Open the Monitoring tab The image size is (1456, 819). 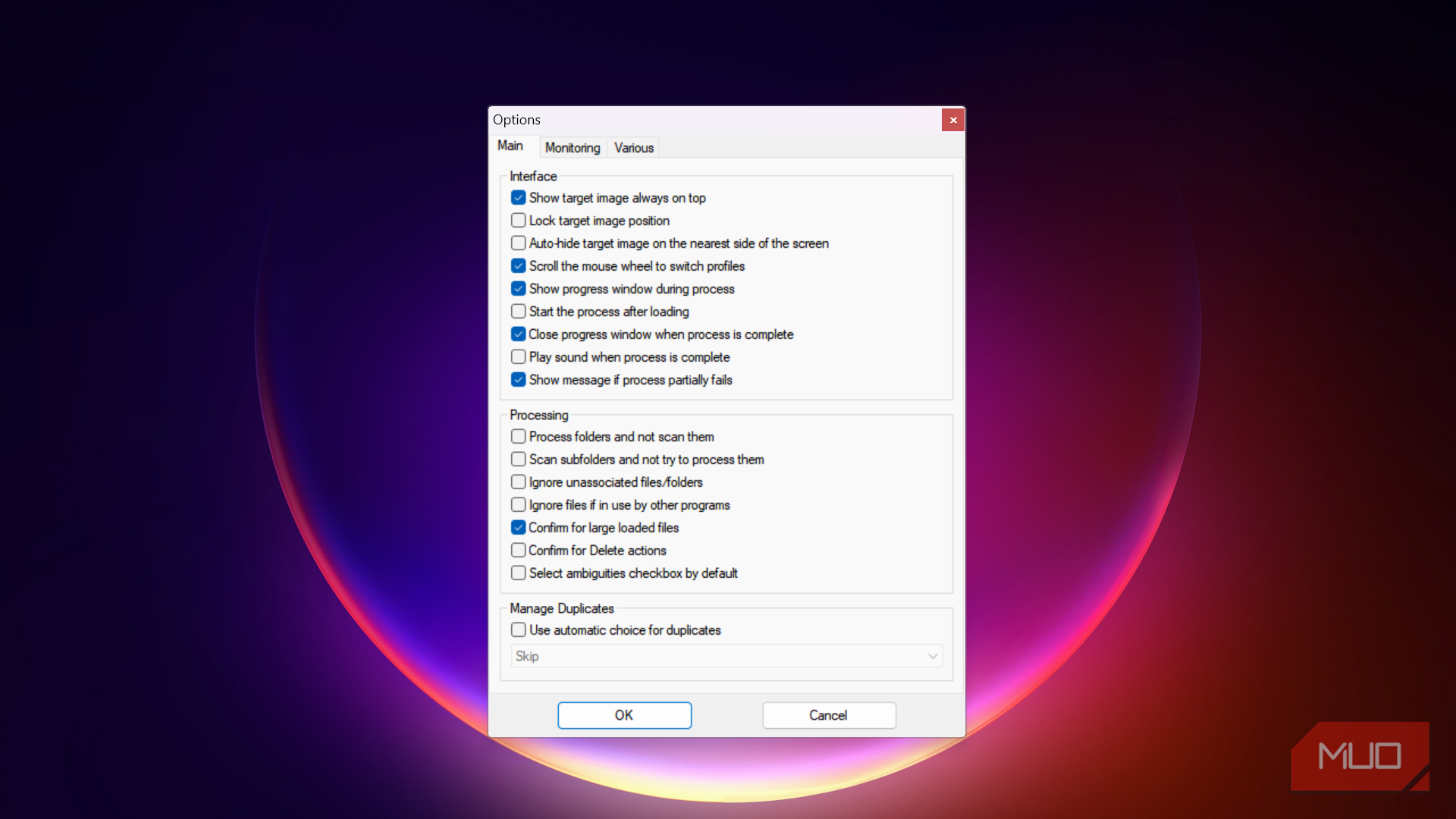(x=573, y=148)
